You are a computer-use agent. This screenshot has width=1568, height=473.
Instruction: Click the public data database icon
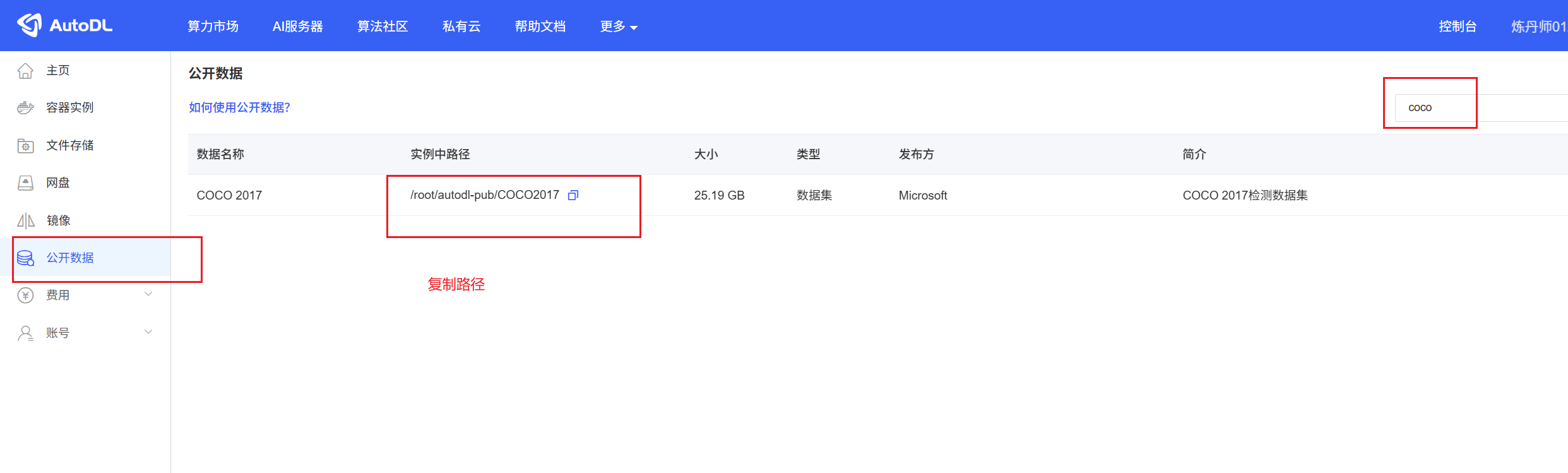[x=25, y=258]
